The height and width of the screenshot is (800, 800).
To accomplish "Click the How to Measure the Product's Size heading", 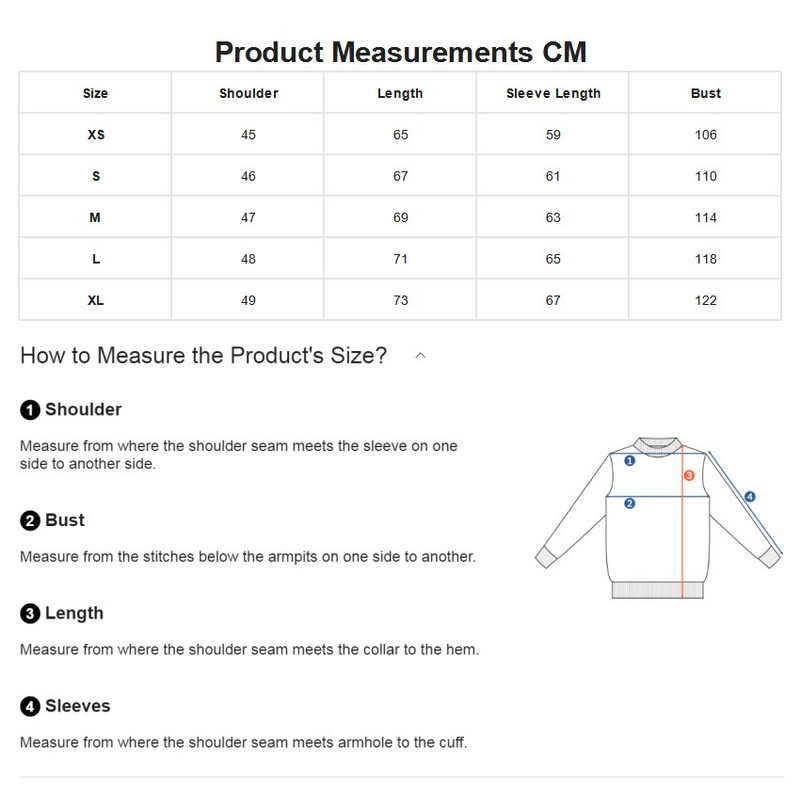I will point(203,355).
